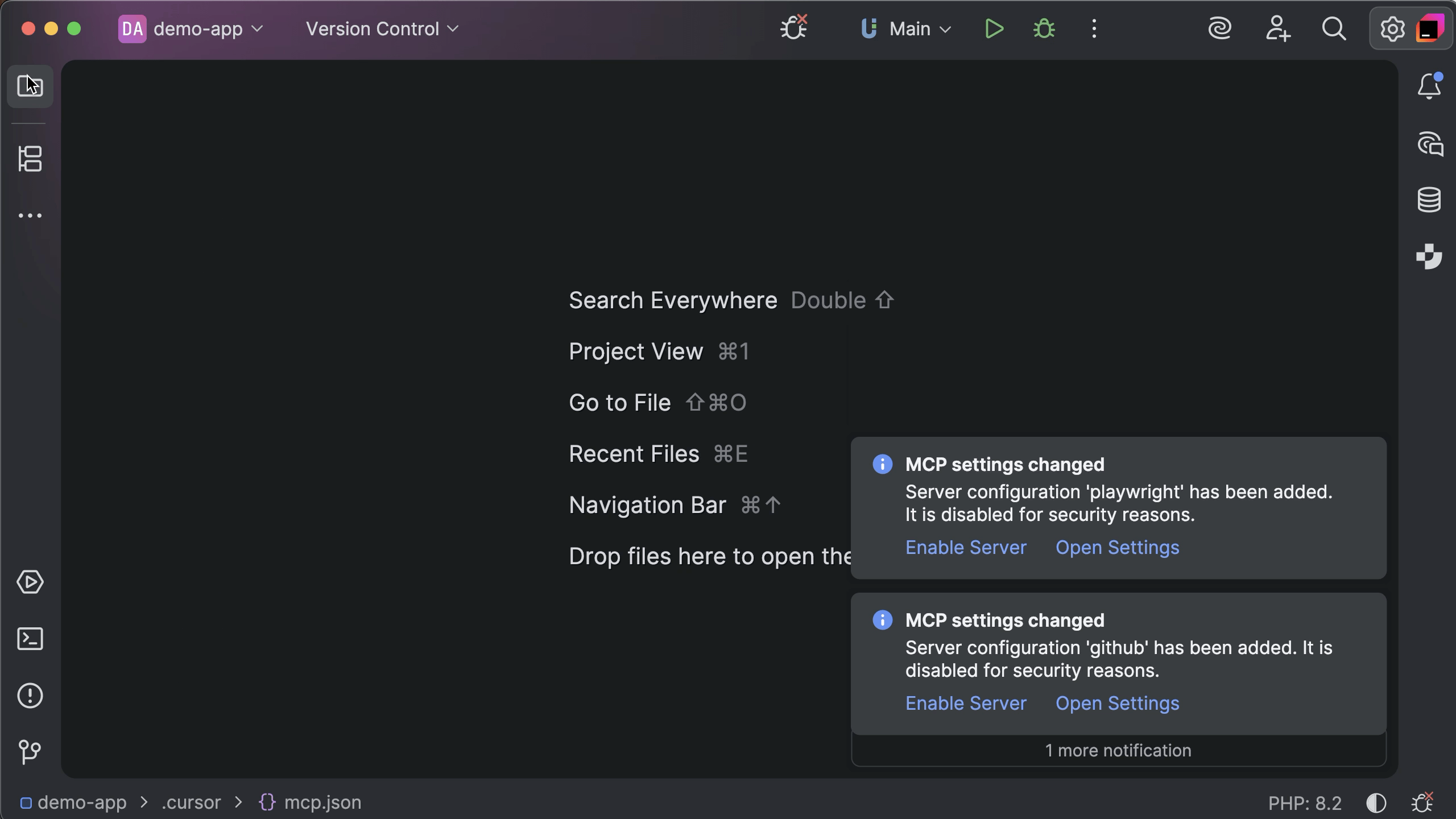Viewport: 1456px width, 819px height.
Task: Open the Version Control widget
Action: point(381,28)
